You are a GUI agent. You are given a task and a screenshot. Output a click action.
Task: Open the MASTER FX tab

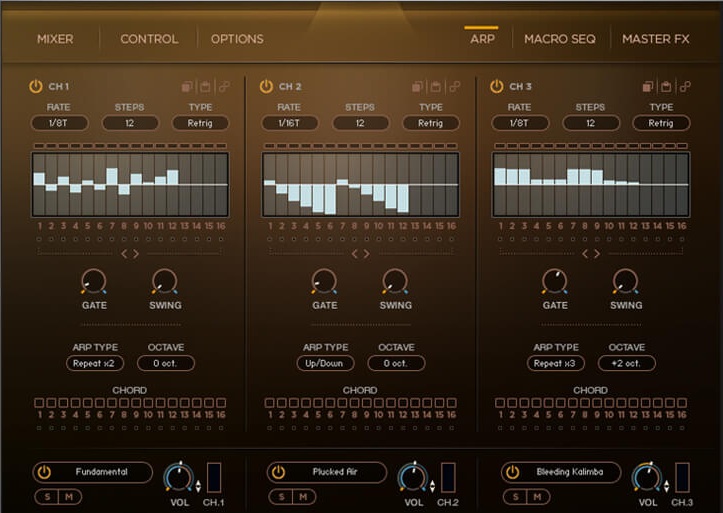[x=656, y=39]
